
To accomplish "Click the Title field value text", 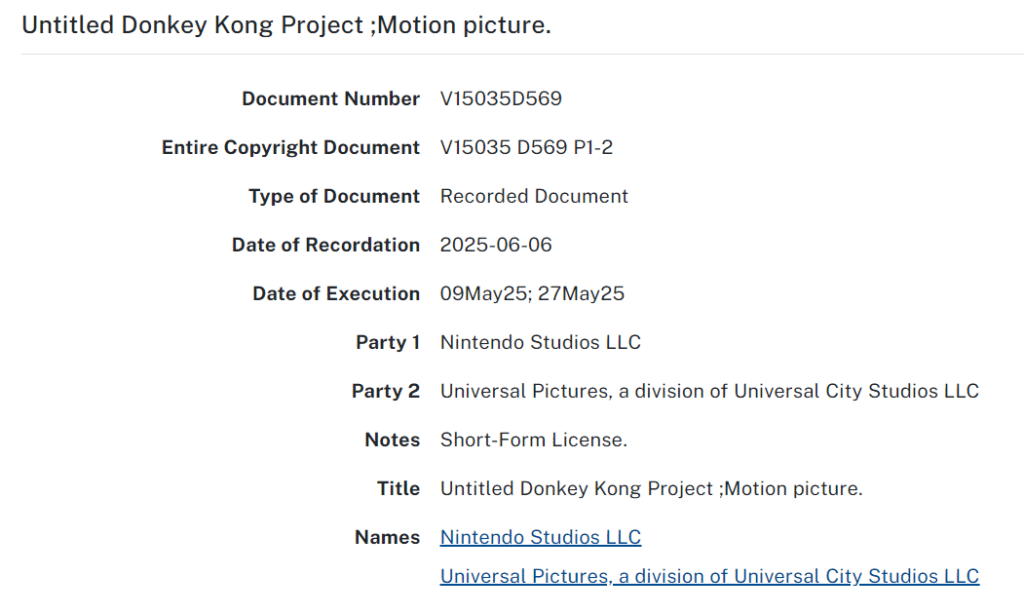I will (x=651, y=489).
